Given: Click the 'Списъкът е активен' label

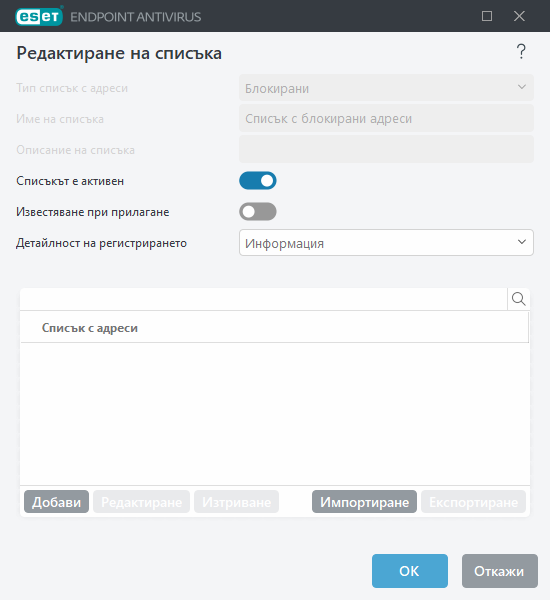Looking at the screenshot, I should click(70, 181).
